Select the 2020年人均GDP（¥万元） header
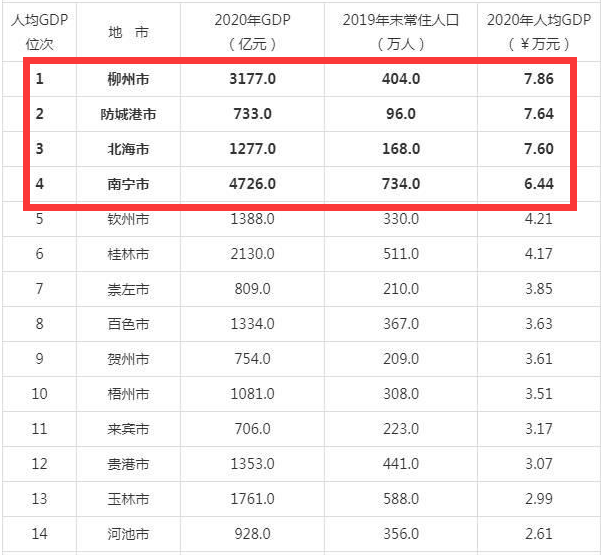 tap(539, 32)
